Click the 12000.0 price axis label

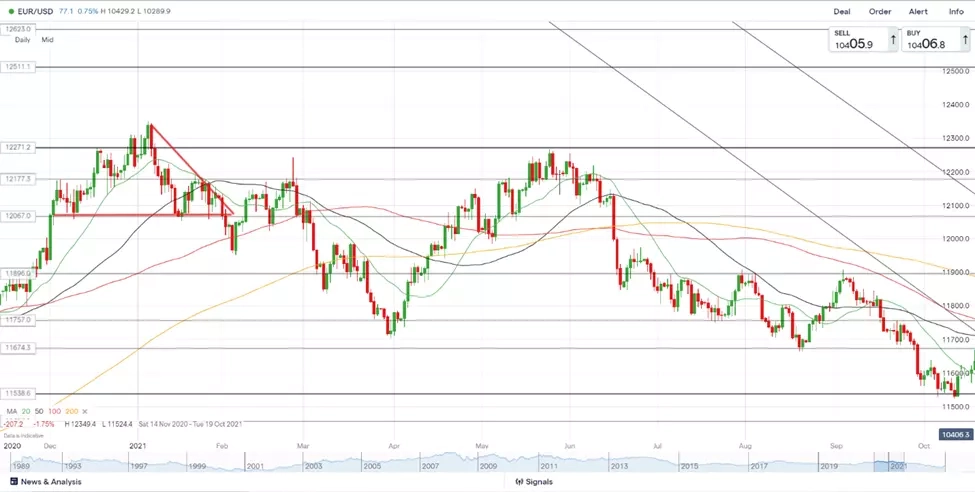coord(954,239)
